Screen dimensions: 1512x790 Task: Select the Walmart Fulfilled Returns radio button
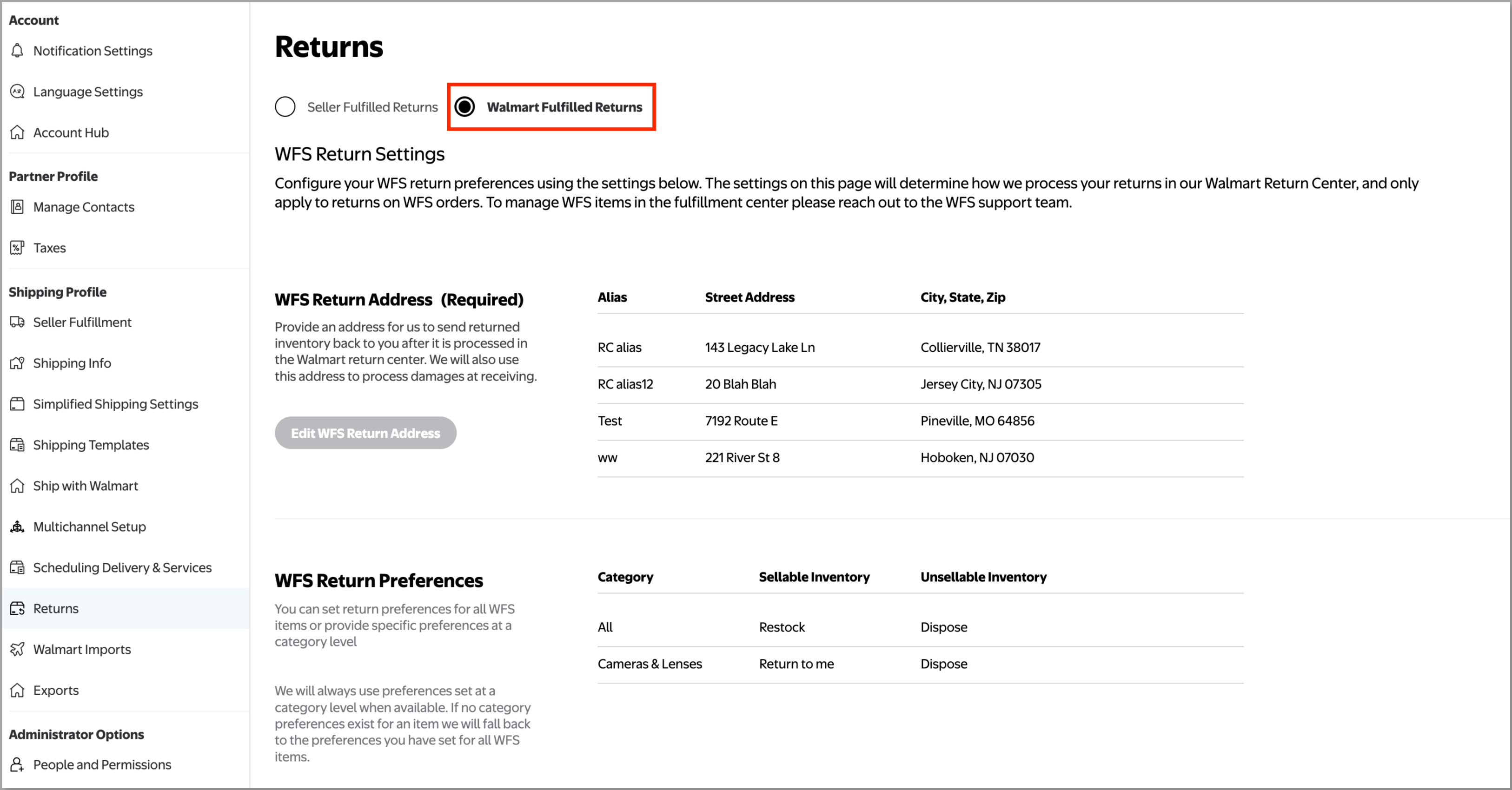tap(465, 107)
